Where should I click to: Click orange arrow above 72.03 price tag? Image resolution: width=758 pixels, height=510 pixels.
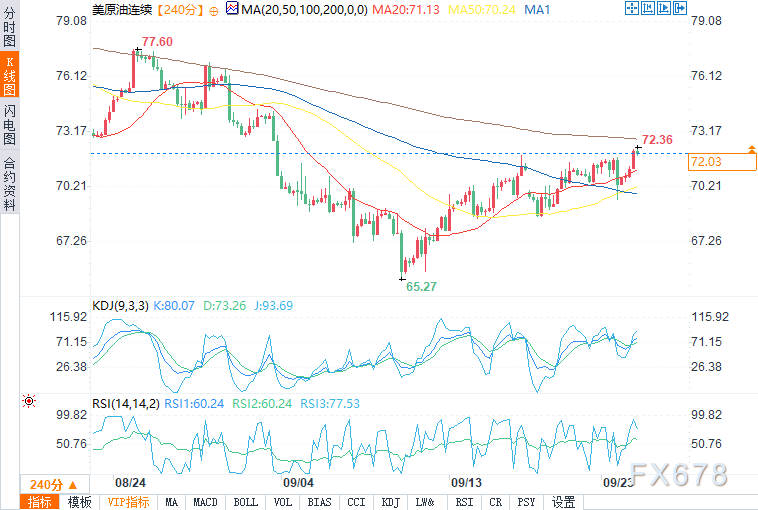click(x=752, y=149)
